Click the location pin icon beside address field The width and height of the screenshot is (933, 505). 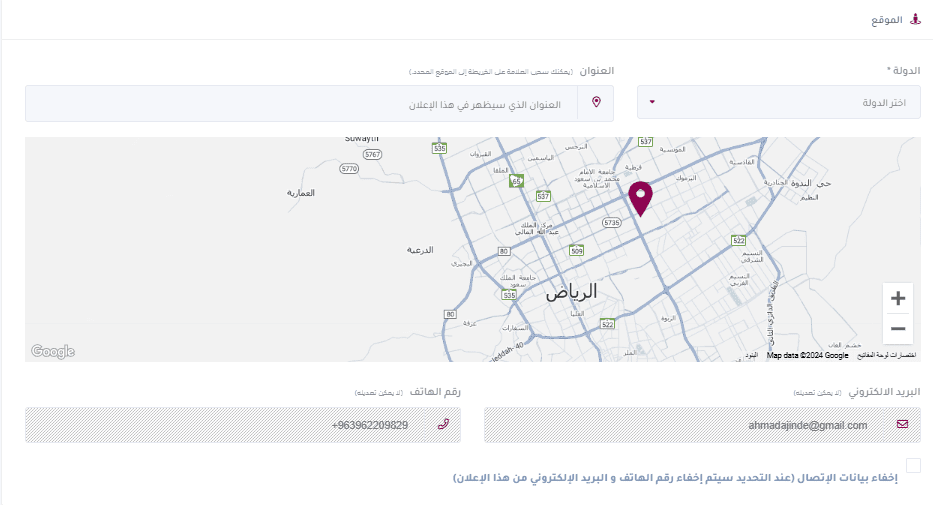coord(596,102)
